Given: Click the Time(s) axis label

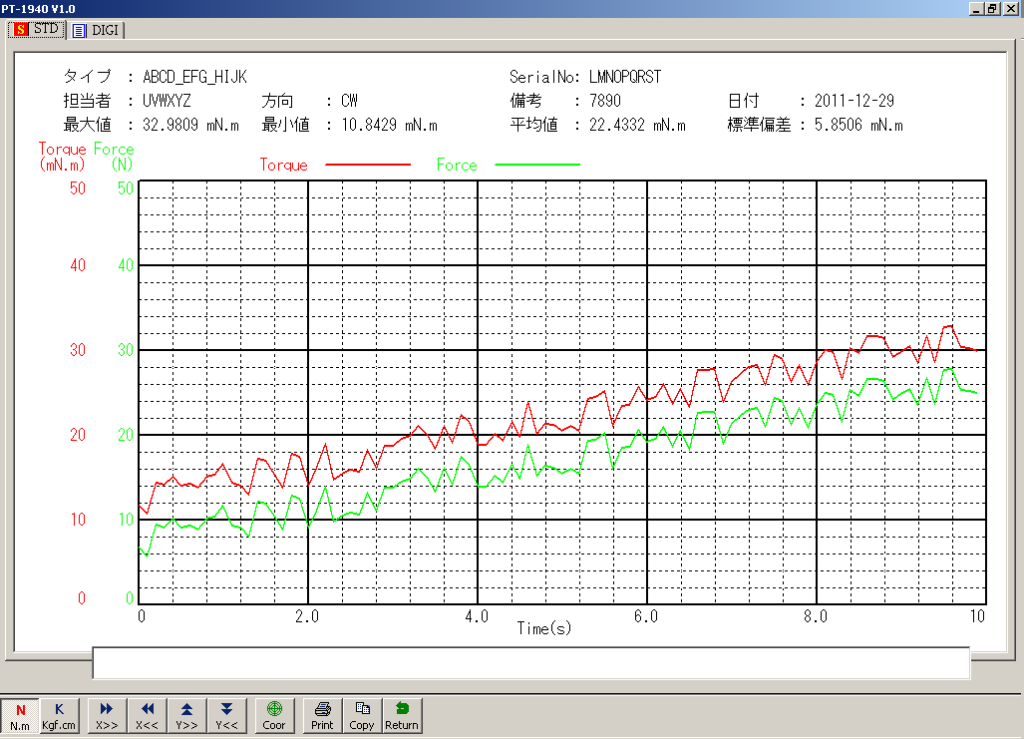Looking at the screenshot, I should coord(544,628).
